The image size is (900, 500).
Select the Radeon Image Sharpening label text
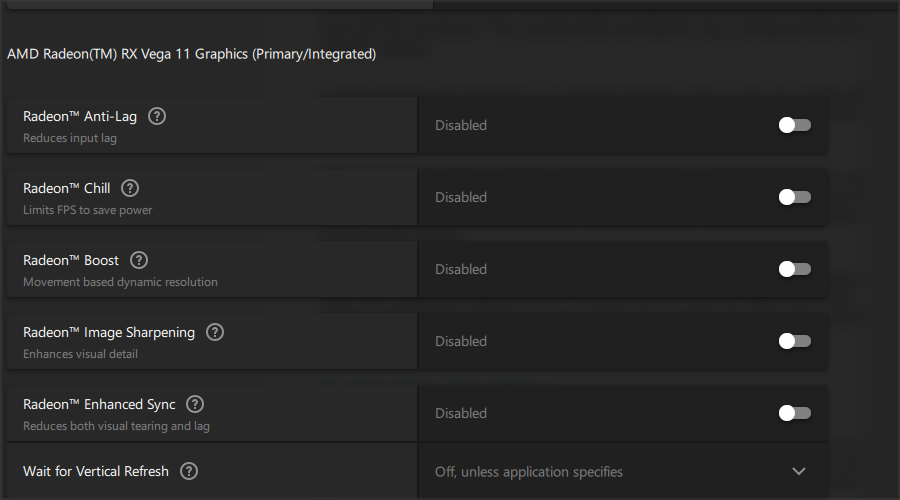pos(109,332)
